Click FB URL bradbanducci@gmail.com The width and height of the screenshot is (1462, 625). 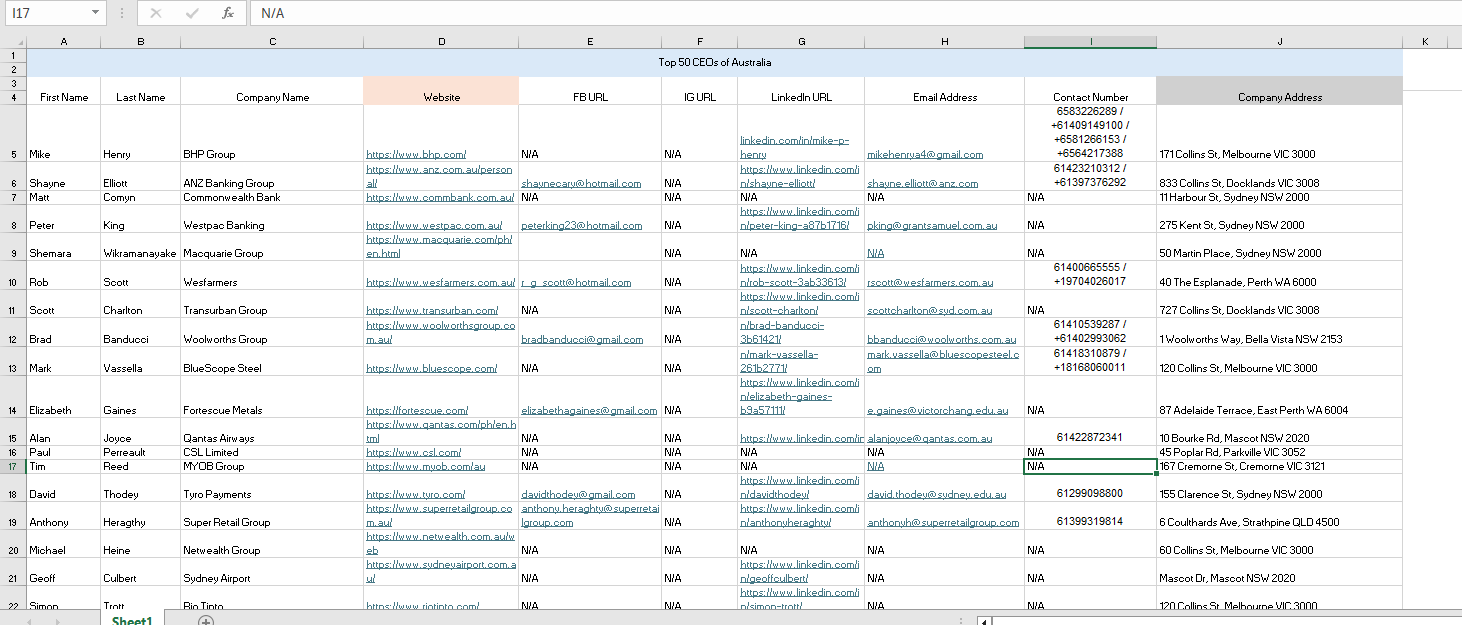point(582,340)
